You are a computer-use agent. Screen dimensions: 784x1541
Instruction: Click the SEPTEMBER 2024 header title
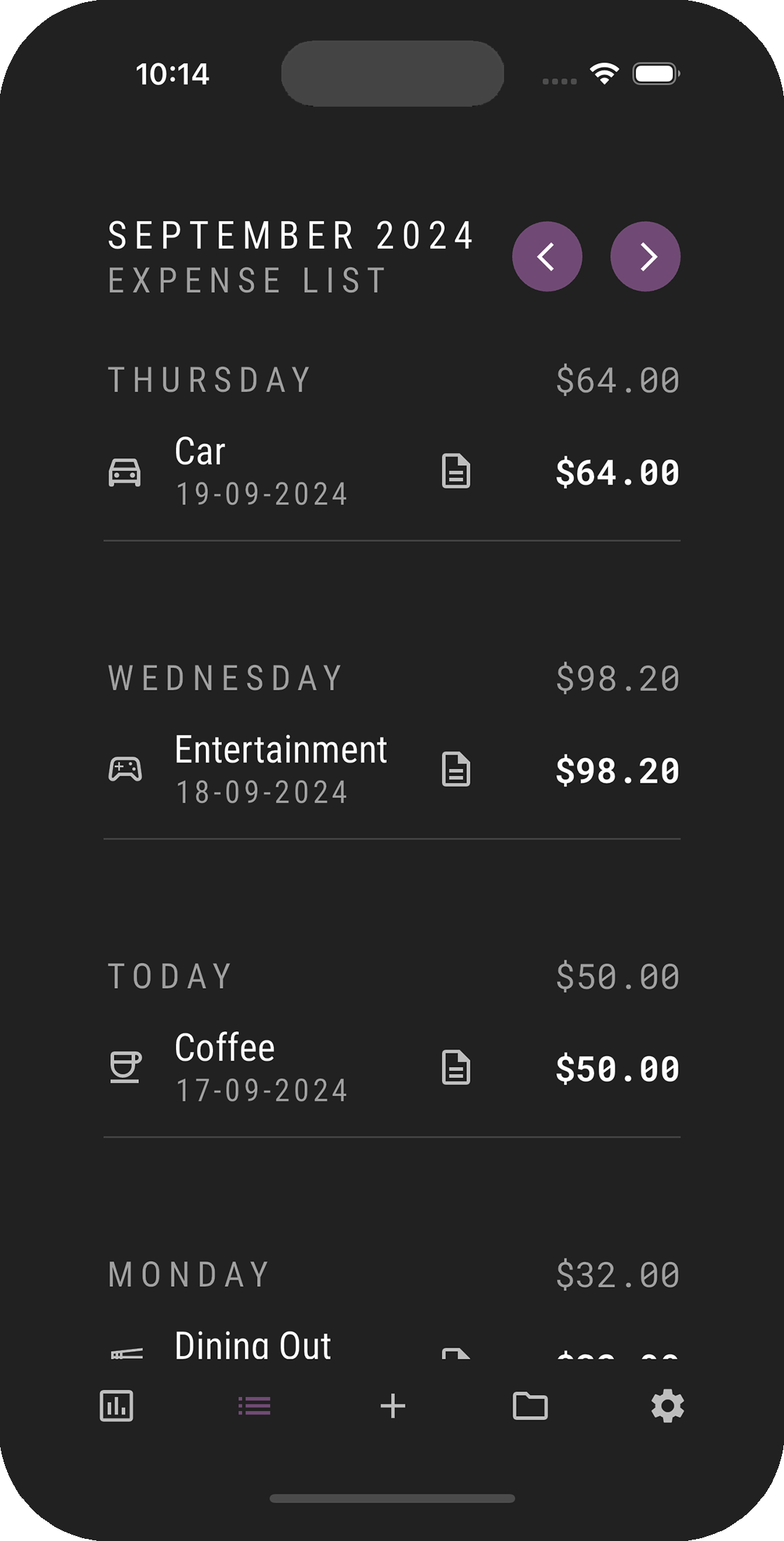tap(290, 236)
